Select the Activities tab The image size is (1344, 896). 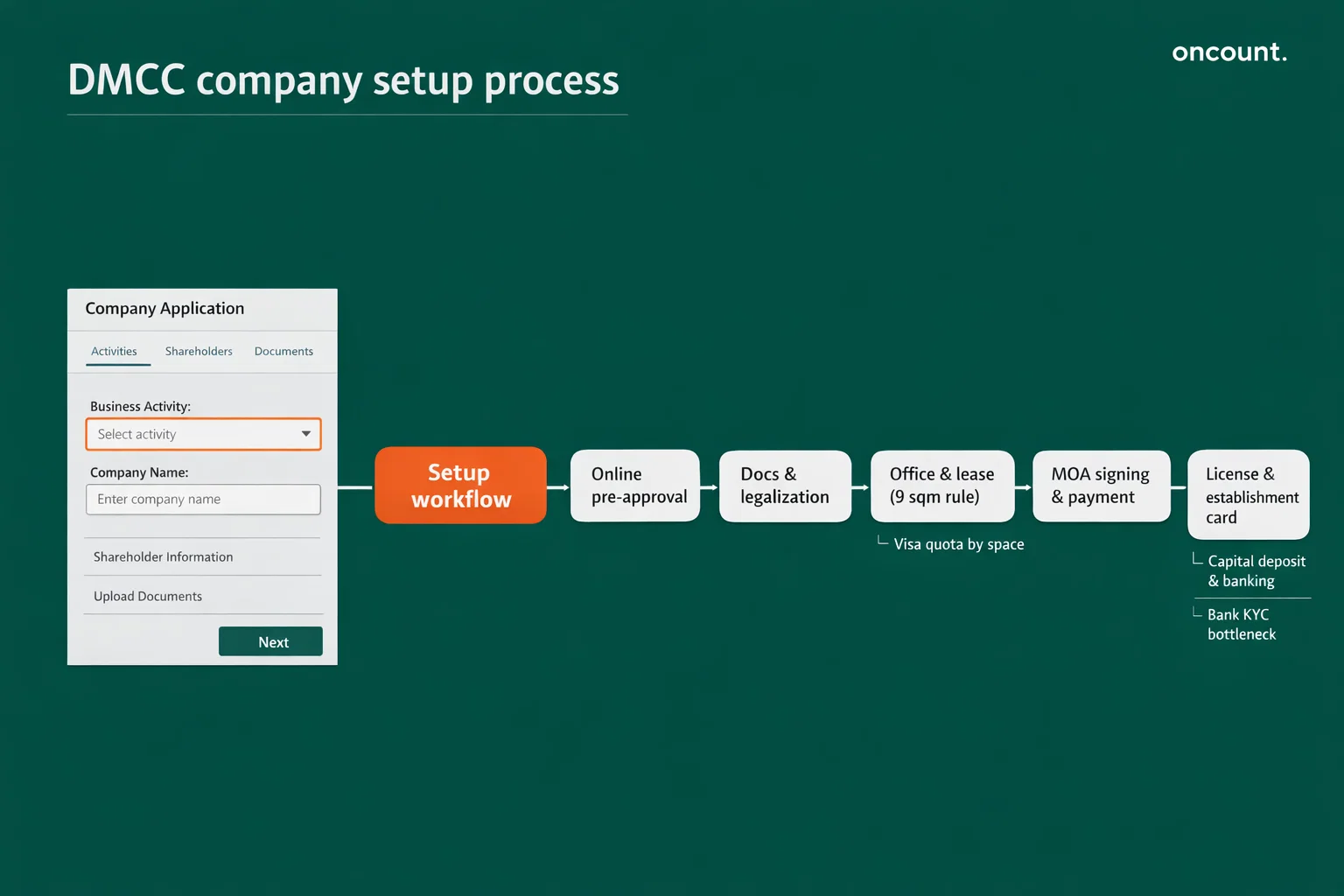coord(114,351)
